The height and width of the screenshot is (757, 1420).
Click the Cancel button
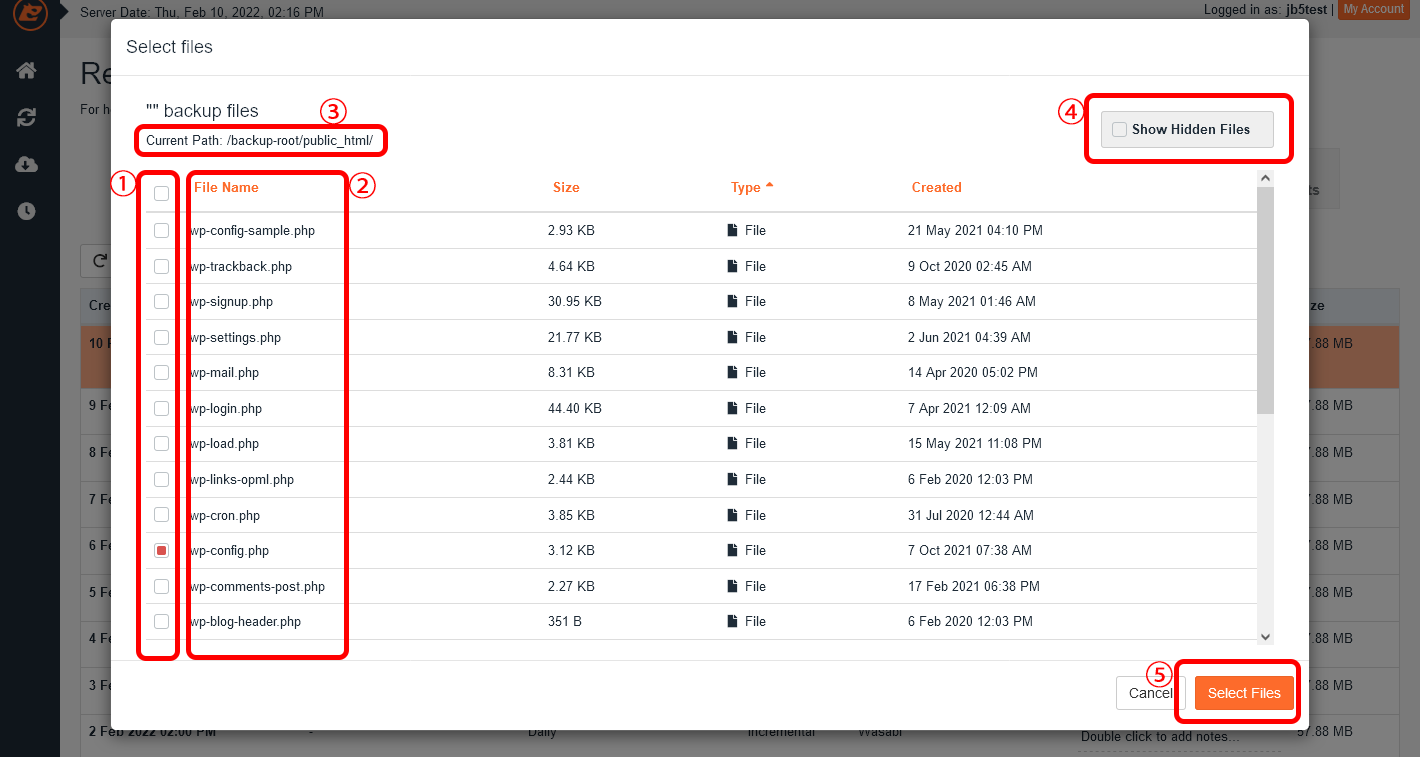(x=1149, y=693)
